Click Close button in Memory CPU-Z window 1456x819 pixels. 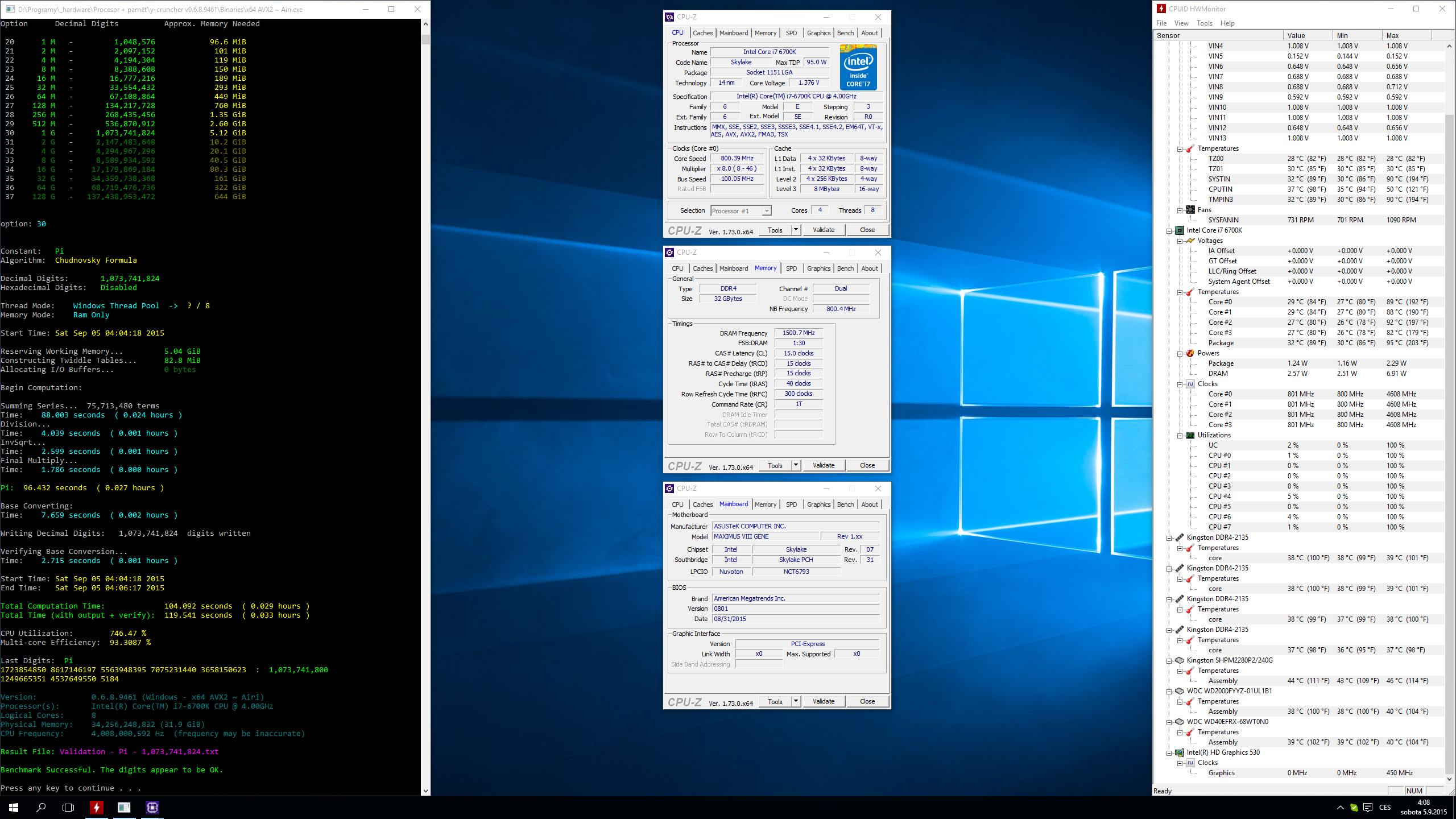(867, 465)
